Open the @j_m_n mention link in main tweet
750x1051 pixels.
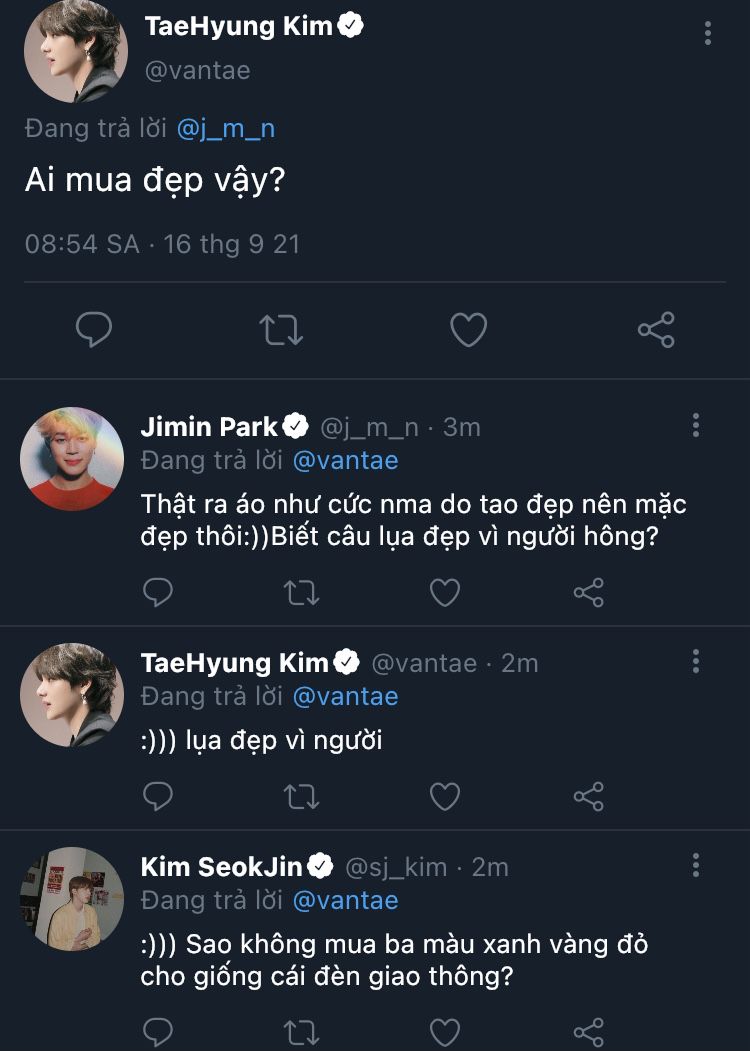[225, 128]
